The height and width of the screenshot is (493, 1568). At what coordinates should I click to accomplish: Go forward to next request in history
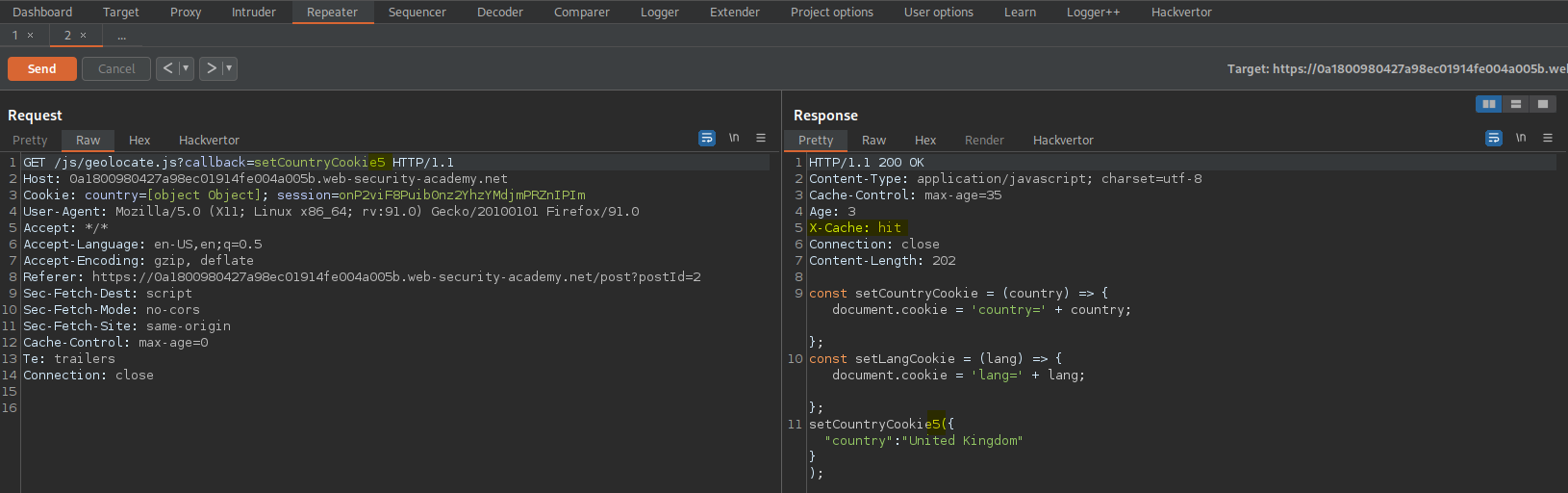(212, 68)
